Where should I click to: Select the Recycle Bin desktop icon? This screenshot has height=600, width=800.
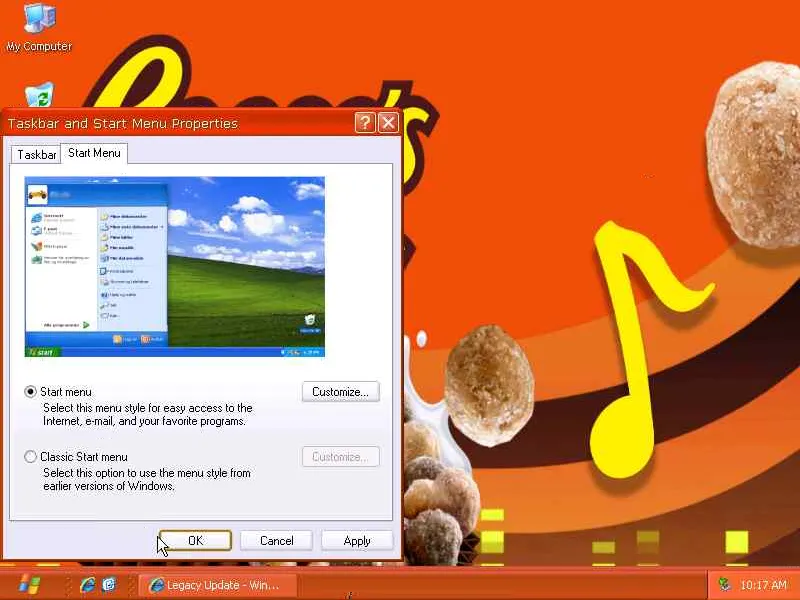pyautogui.click(x=39, y=95)
